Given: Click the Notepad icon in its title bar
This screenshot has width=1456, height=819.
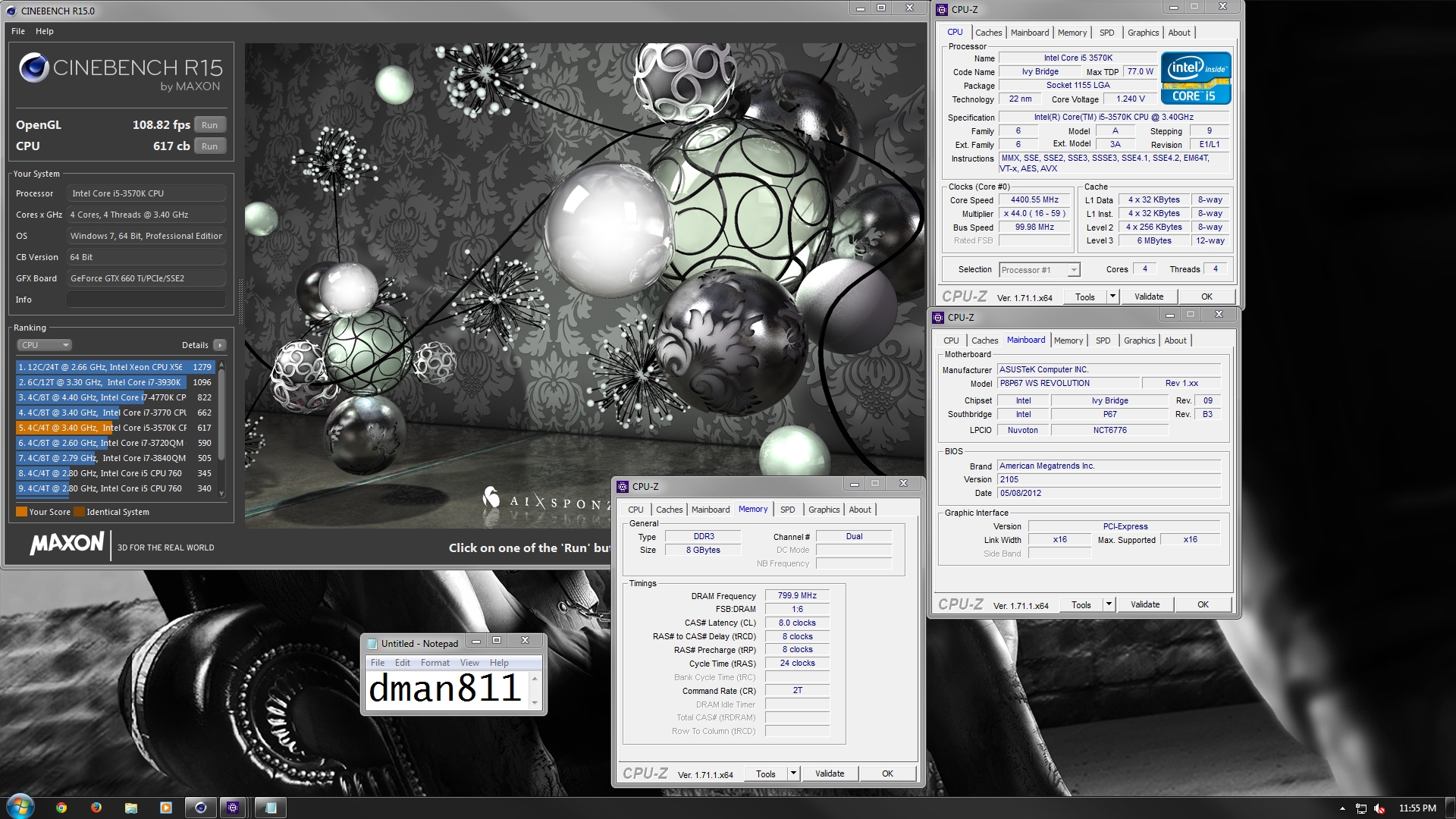Looking at the screenshot, I should tap(372, 643).
